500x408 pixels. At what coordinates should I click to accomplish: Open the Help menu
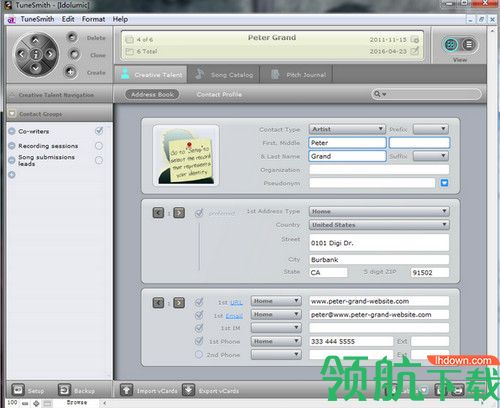pyautogui.click(x=120, y=19)
